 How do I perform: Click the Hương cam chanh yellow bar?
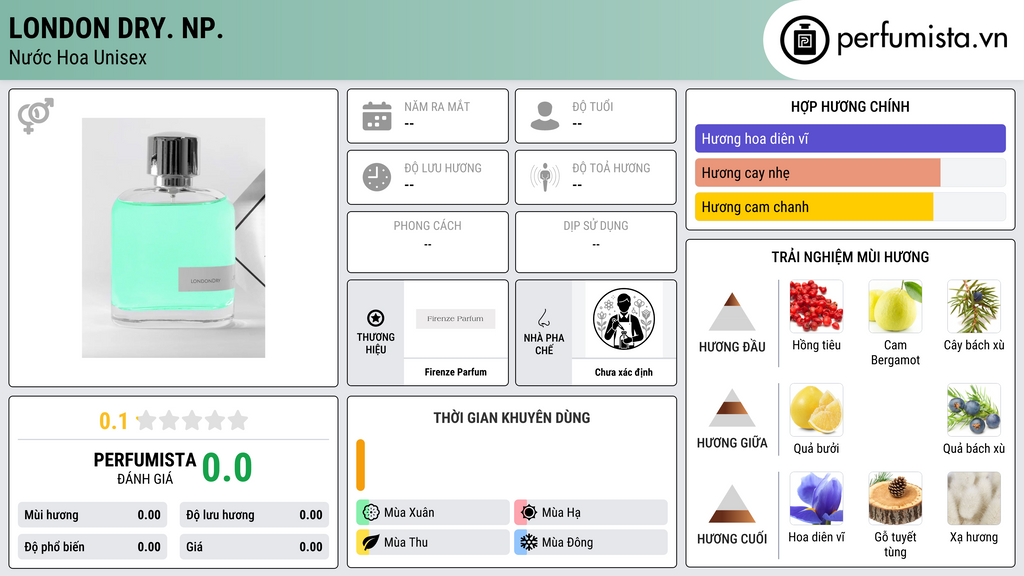(814, 207)
